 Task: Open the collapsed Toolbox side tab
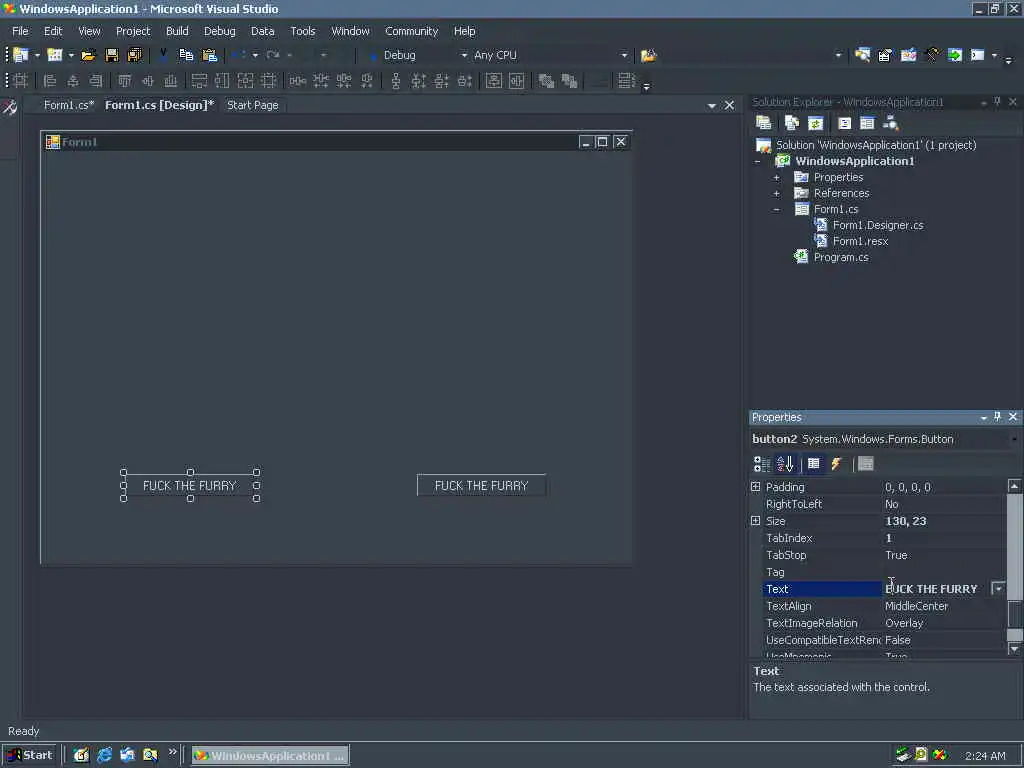[10, 107]
